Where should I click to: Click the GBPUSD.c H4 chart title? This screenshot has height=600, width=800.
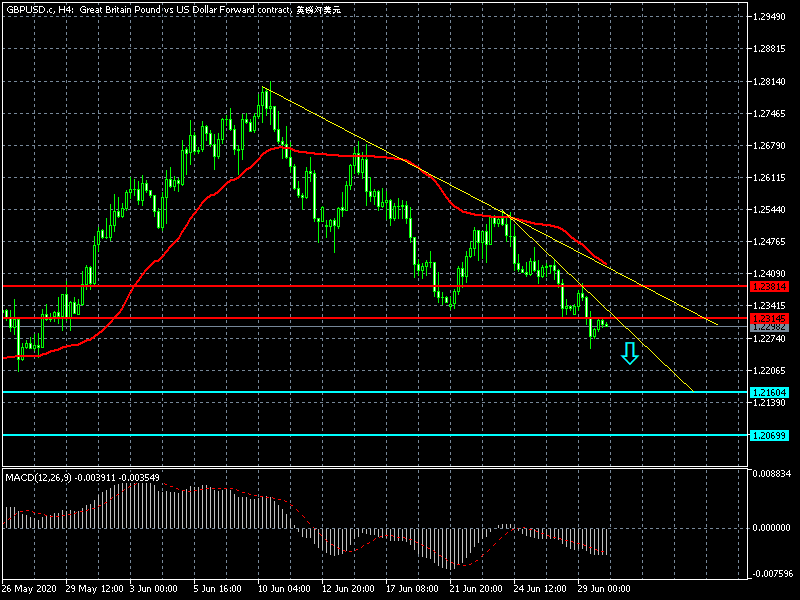tap(170, 9)
